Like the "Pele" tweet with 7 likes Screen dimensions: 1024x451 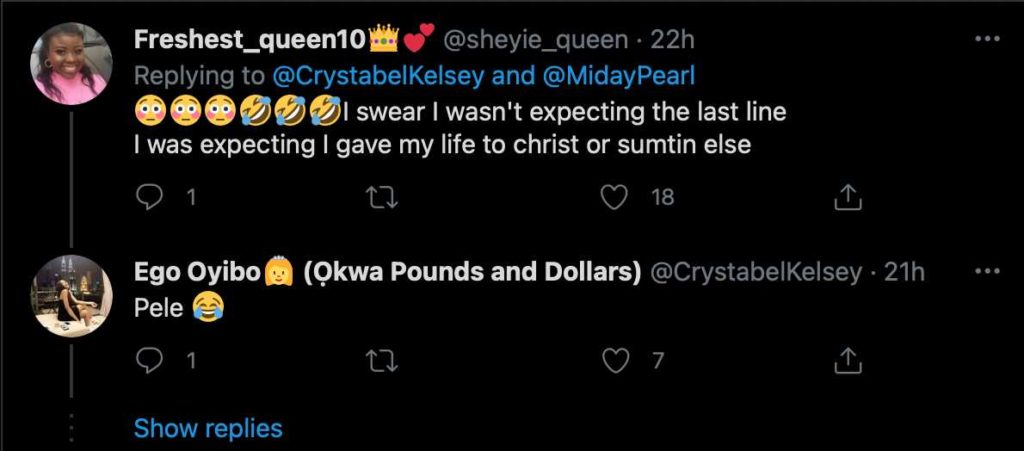click(615, 361)
